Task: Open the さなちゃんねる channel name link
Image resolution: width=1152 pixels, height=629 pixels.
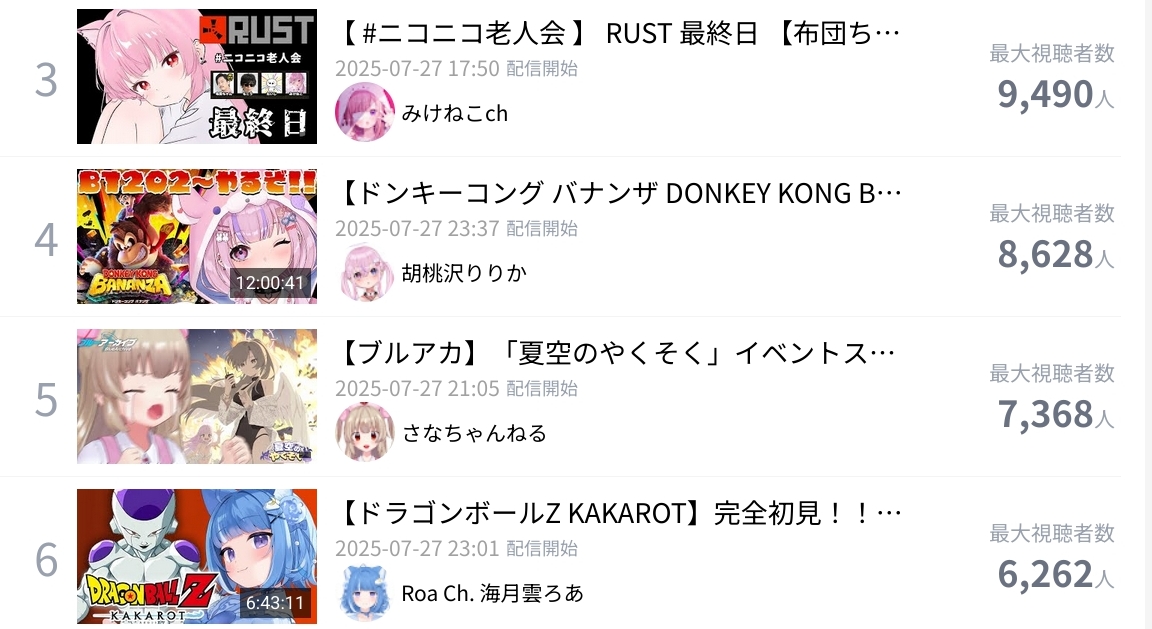Action: tap(474, 433)
